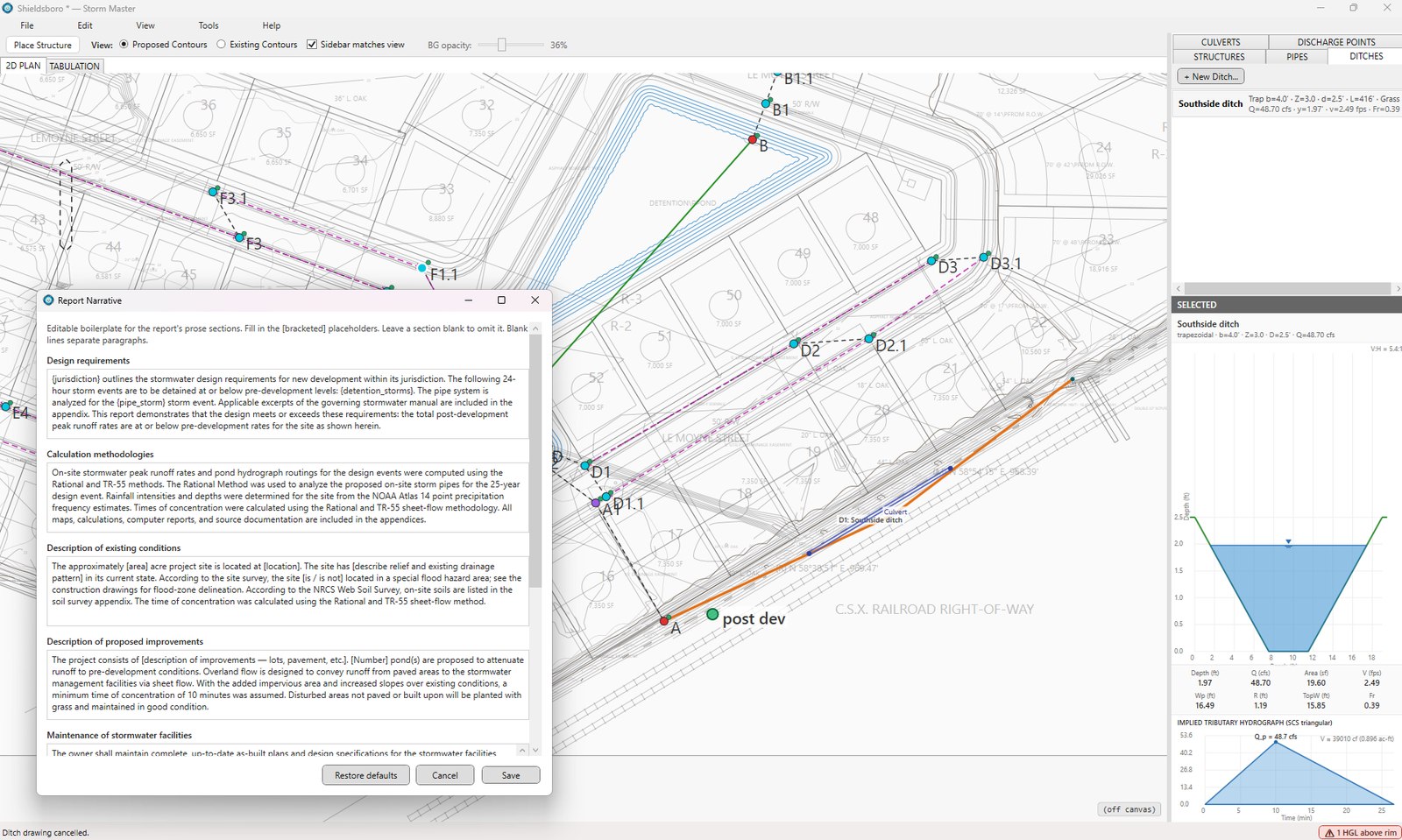
Task: Select structure node D3.1 on plan
Action: point(984,258)
